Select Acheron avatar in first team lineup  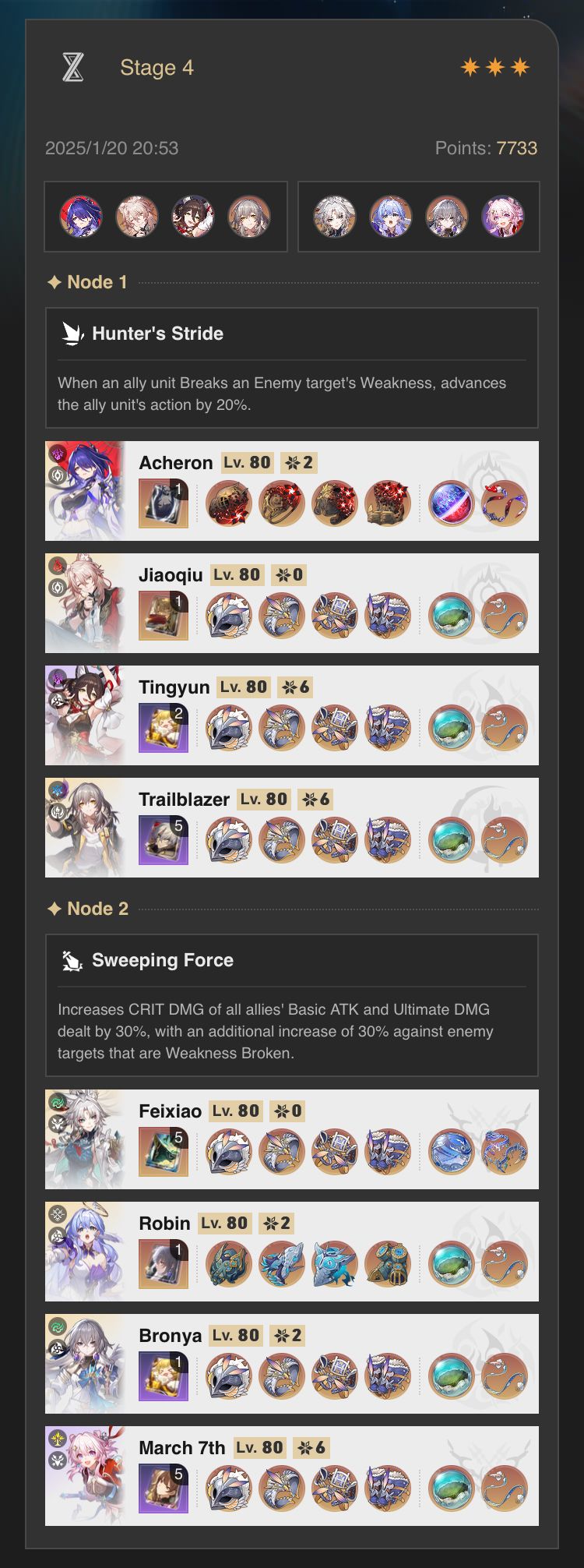(81, 217)
